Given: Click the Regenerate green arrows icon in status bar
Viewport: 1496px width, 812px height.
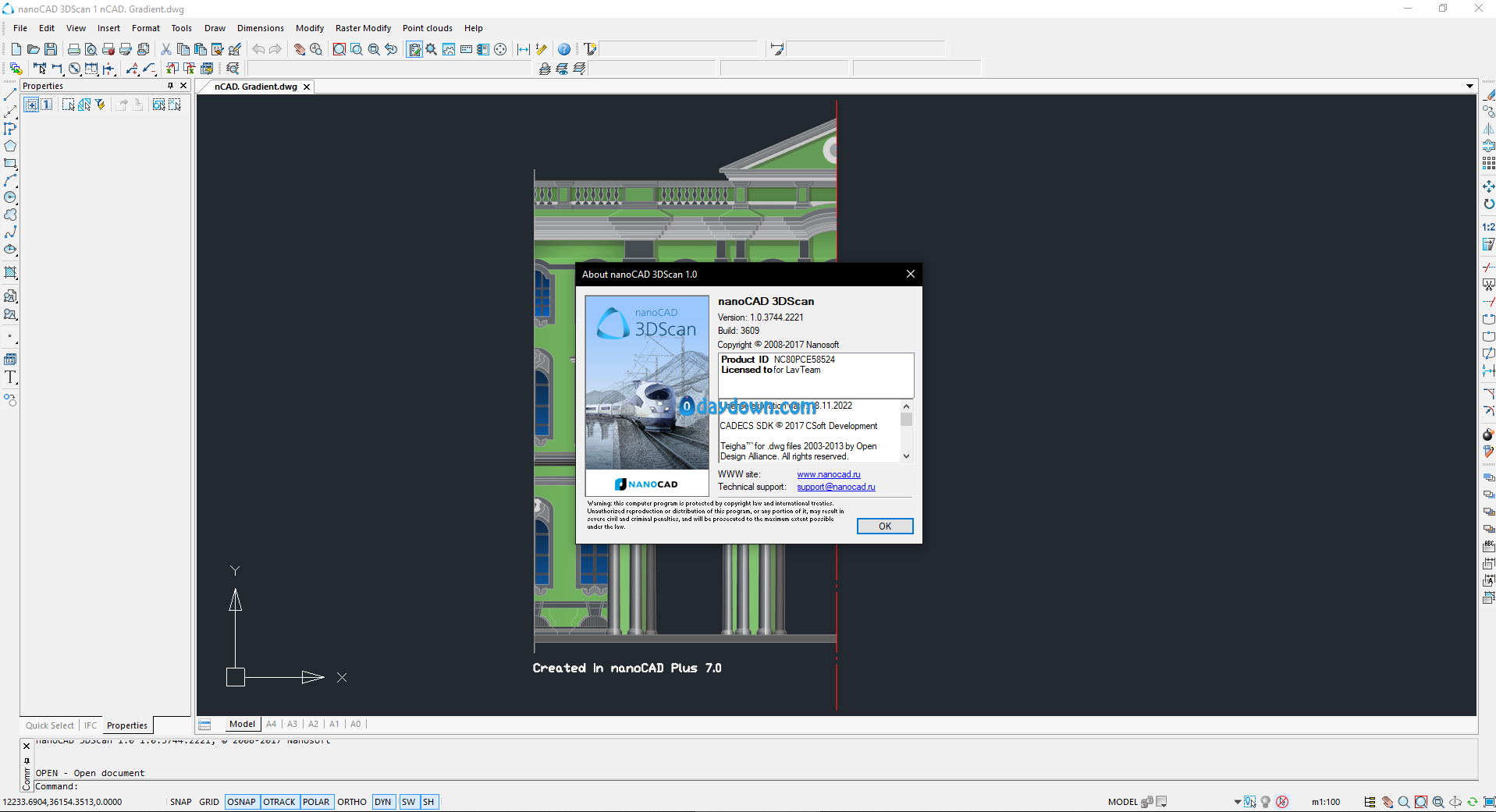Looking at the screenshot, I should coord(1473,802).
